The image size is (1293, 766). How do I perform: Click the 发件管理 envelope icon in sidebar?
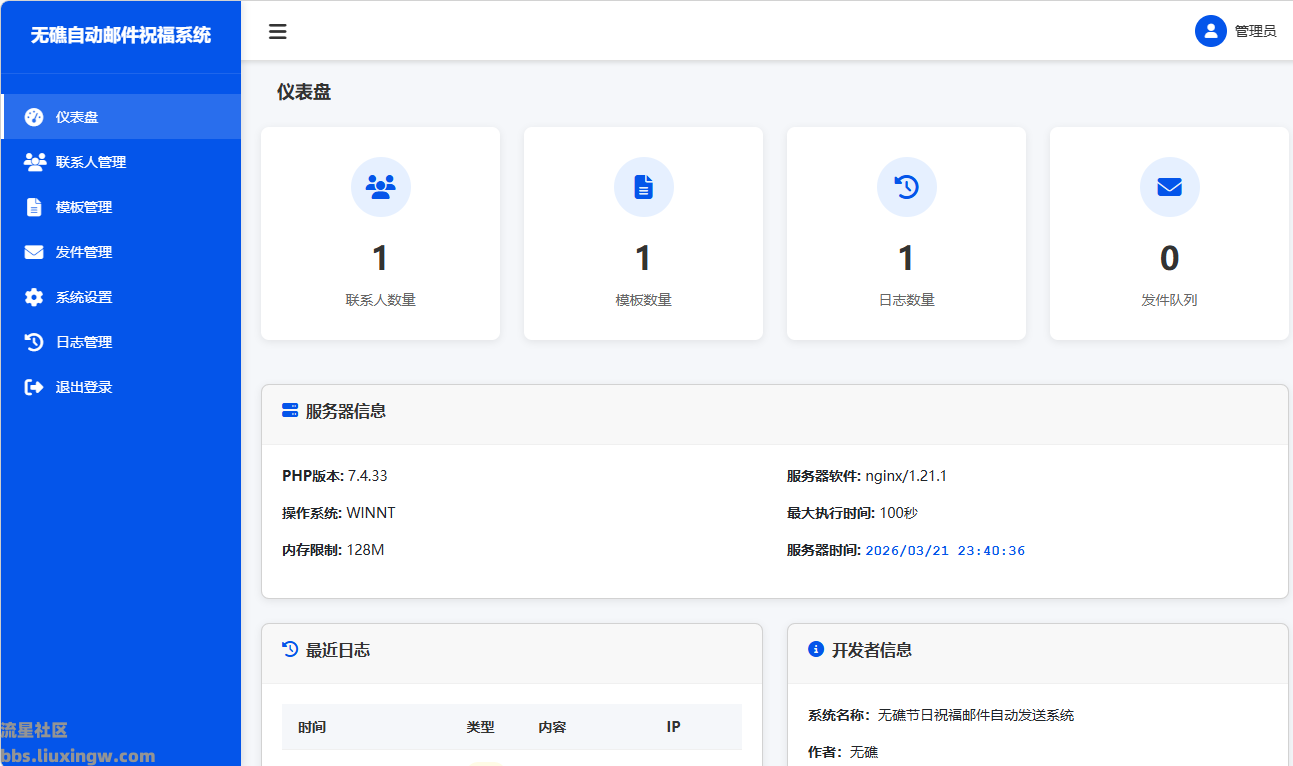(34, 252)
